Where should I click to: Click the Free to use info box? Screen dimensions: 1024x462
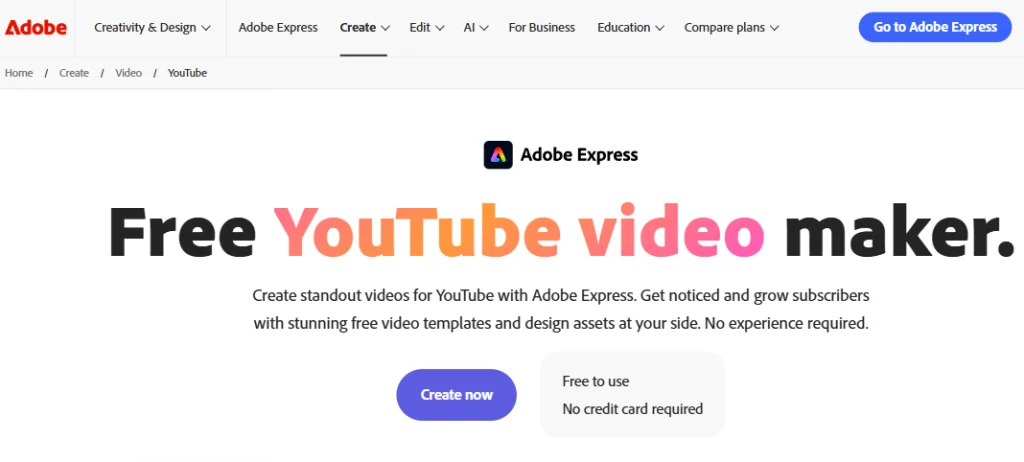(632, 395)
